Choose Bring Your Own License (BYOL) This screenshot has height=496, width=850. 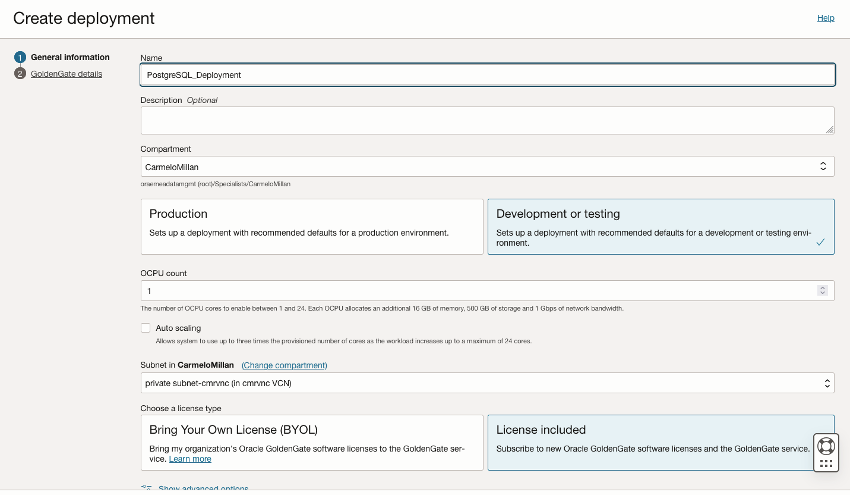coord(311,443)
